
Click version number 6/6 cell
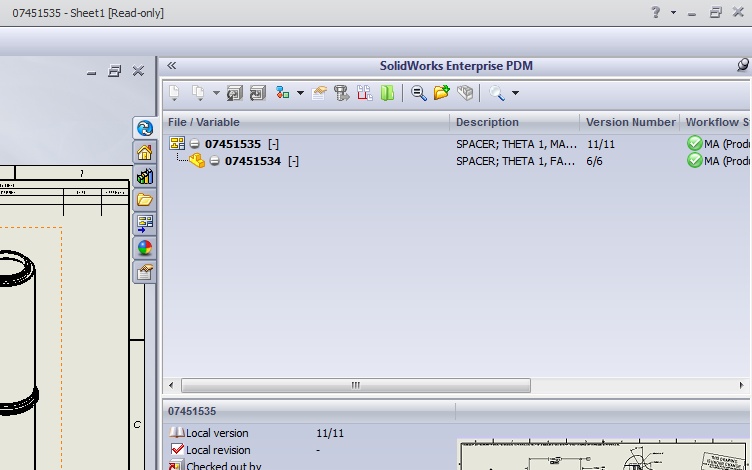pyautogui.click(x=594, y=161)
